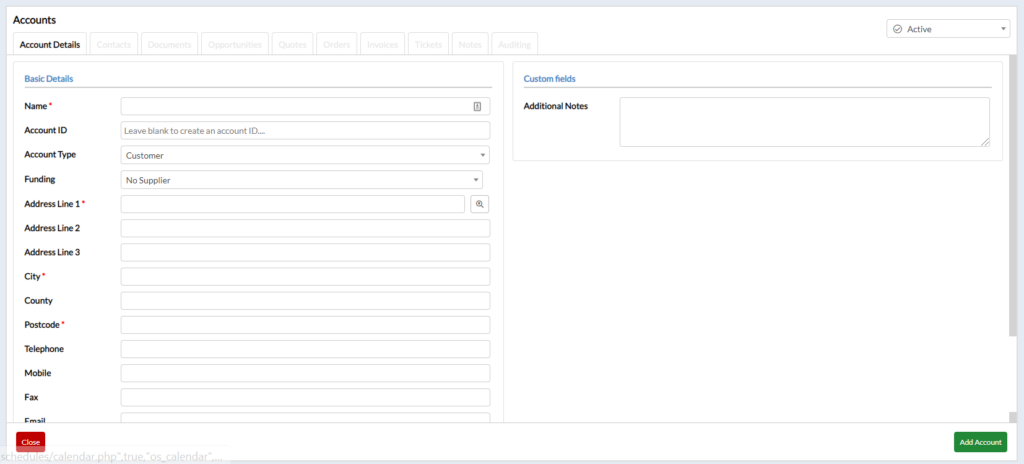
Task: Switch to the Auditing tab
Action: (515, 45)
